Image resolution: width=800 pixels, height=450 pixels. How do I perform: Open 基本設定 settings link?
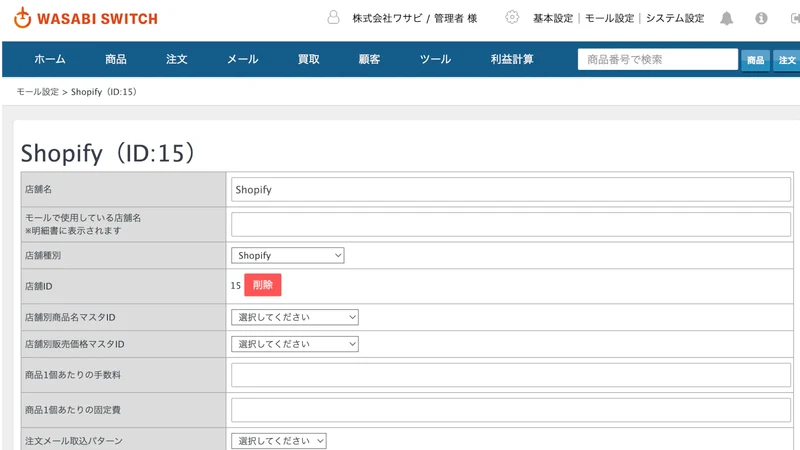click(553, 18)
